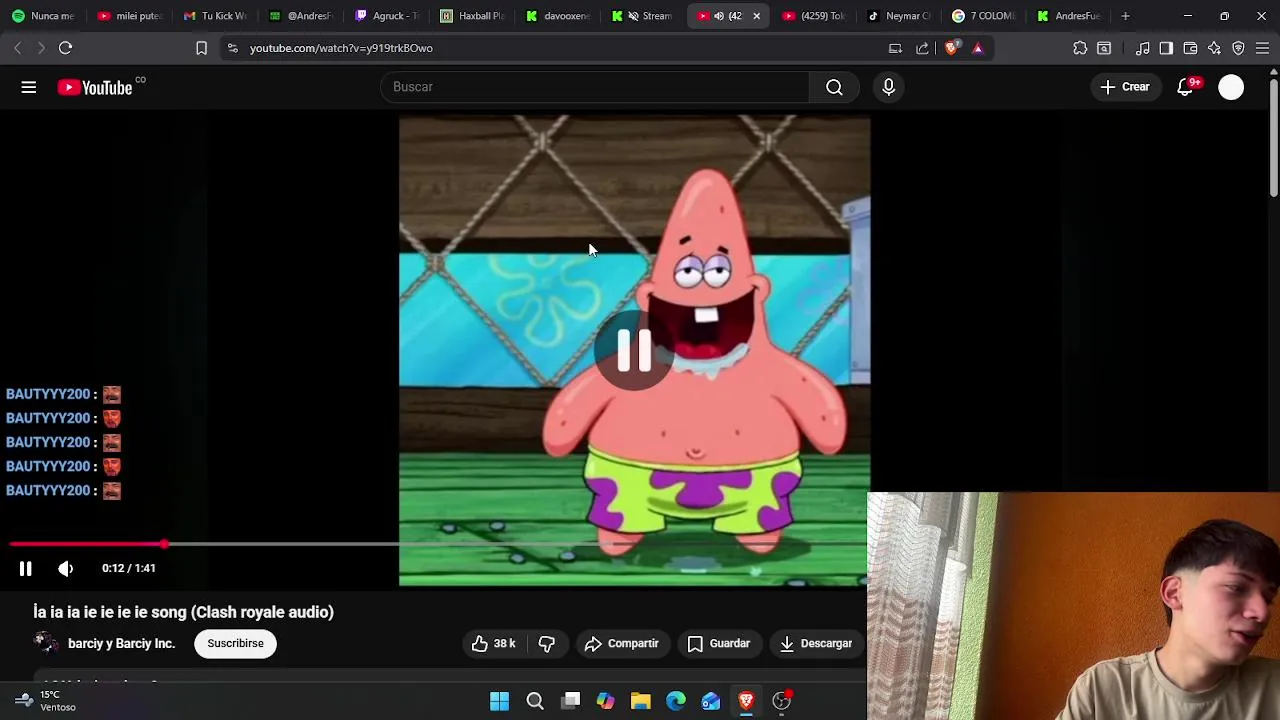The image size is (1280, 720).
Task: Open Windows taskbar search
Action: (535, 701)
